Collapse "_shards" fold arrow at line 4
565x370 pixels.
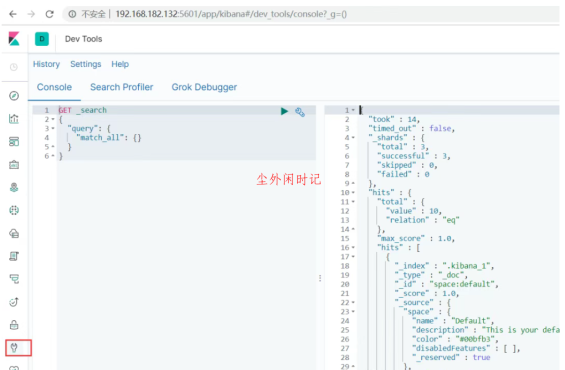tap(353, 138)
